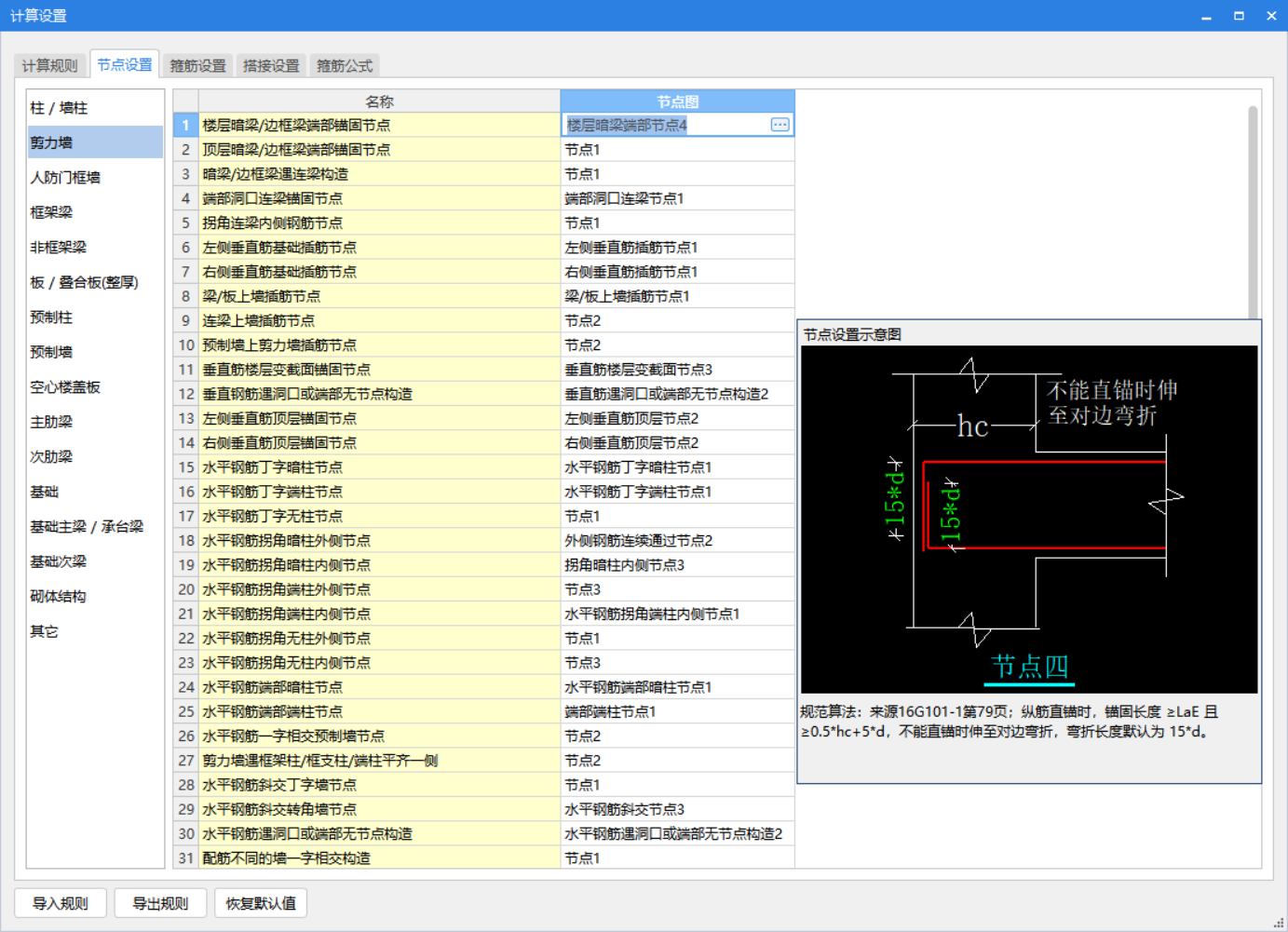Click 拐角暗柱内侧节点3 value
This screenshot has height=932, width=1288.
tap(677, 565)
